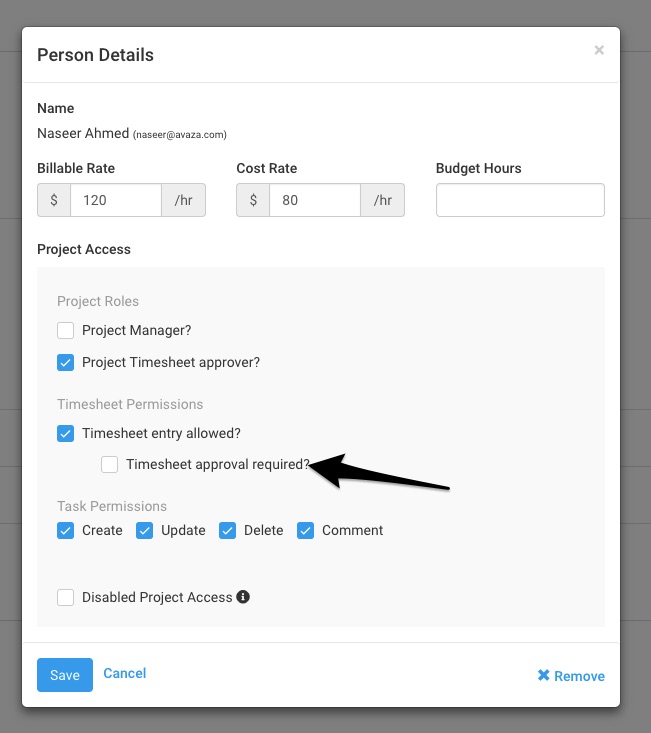Image resolution: width=651 pixels, height=733 pixels.
Task: Check the Disabled Project Access box
Action: pyautogui.click(x=65, y=597)
